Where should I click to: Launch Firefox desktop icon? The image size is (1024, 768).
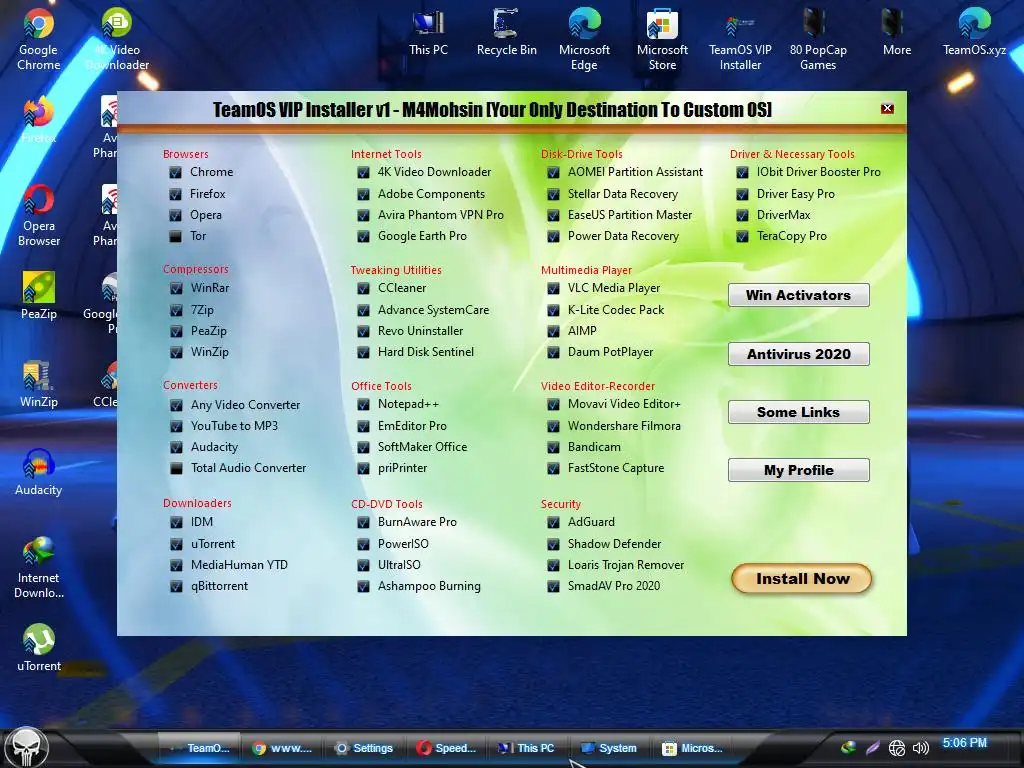39,120
